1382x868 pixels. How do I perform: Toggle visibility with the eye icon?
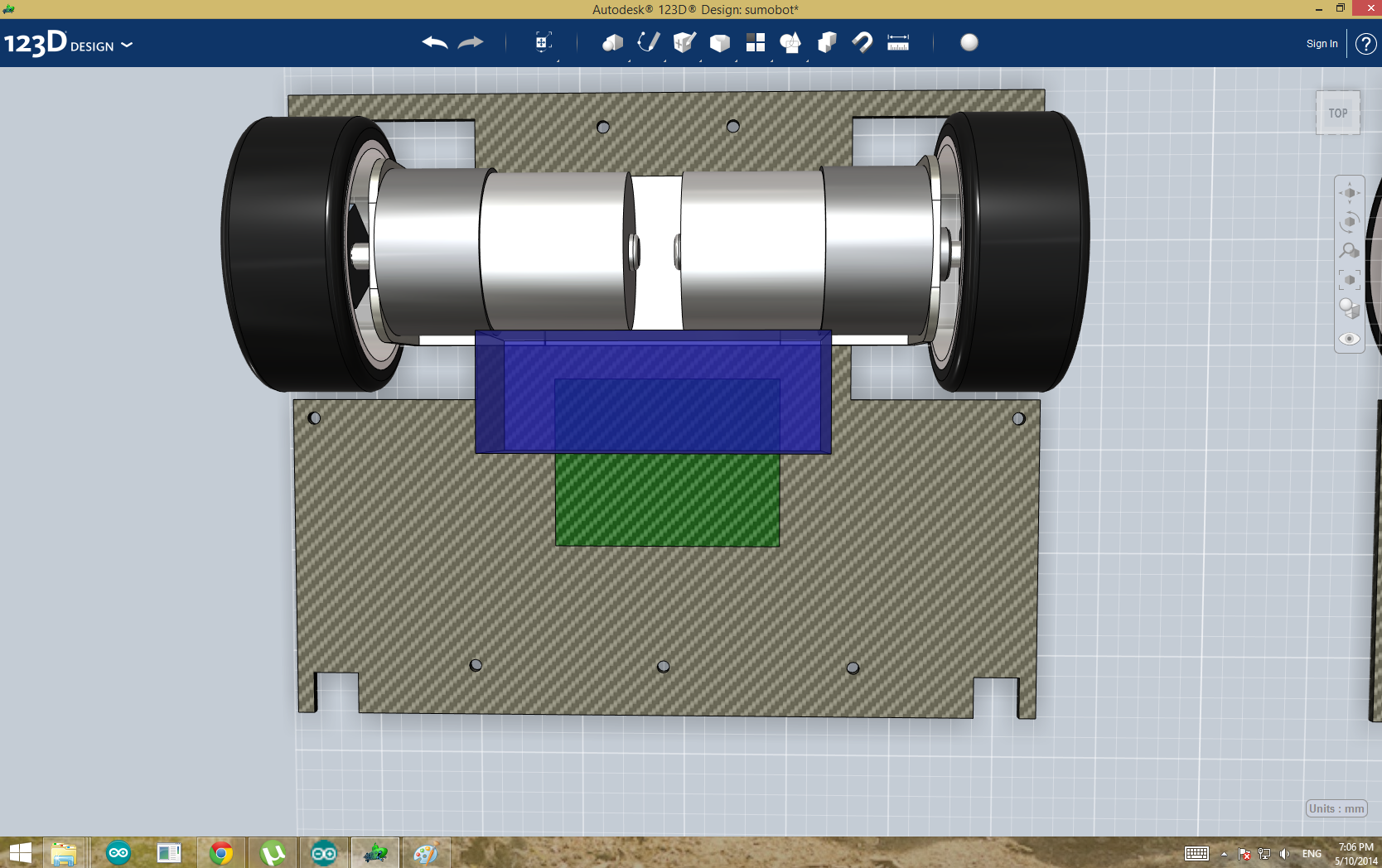(1349, 338)
